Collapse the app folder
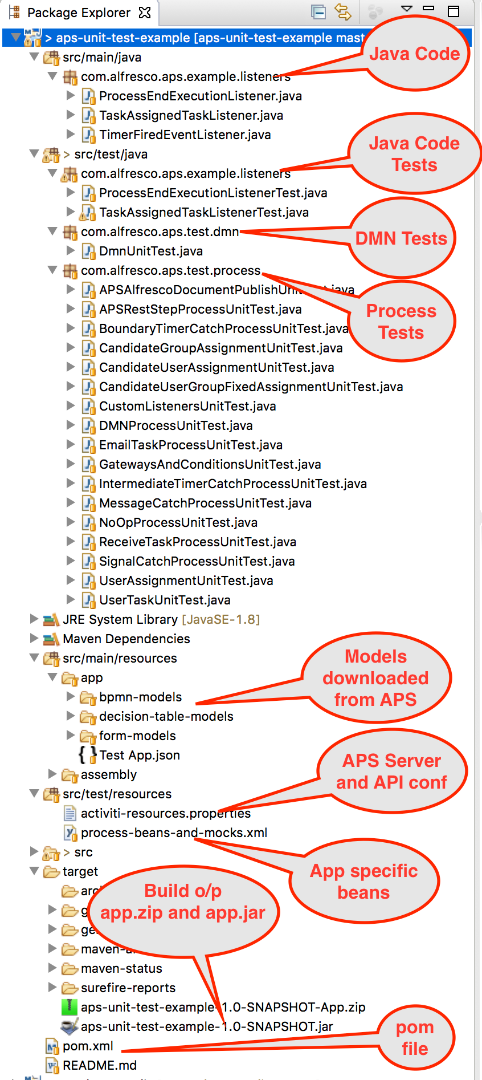This screenshot has height=1080, width=482. [x=52, y=677]
